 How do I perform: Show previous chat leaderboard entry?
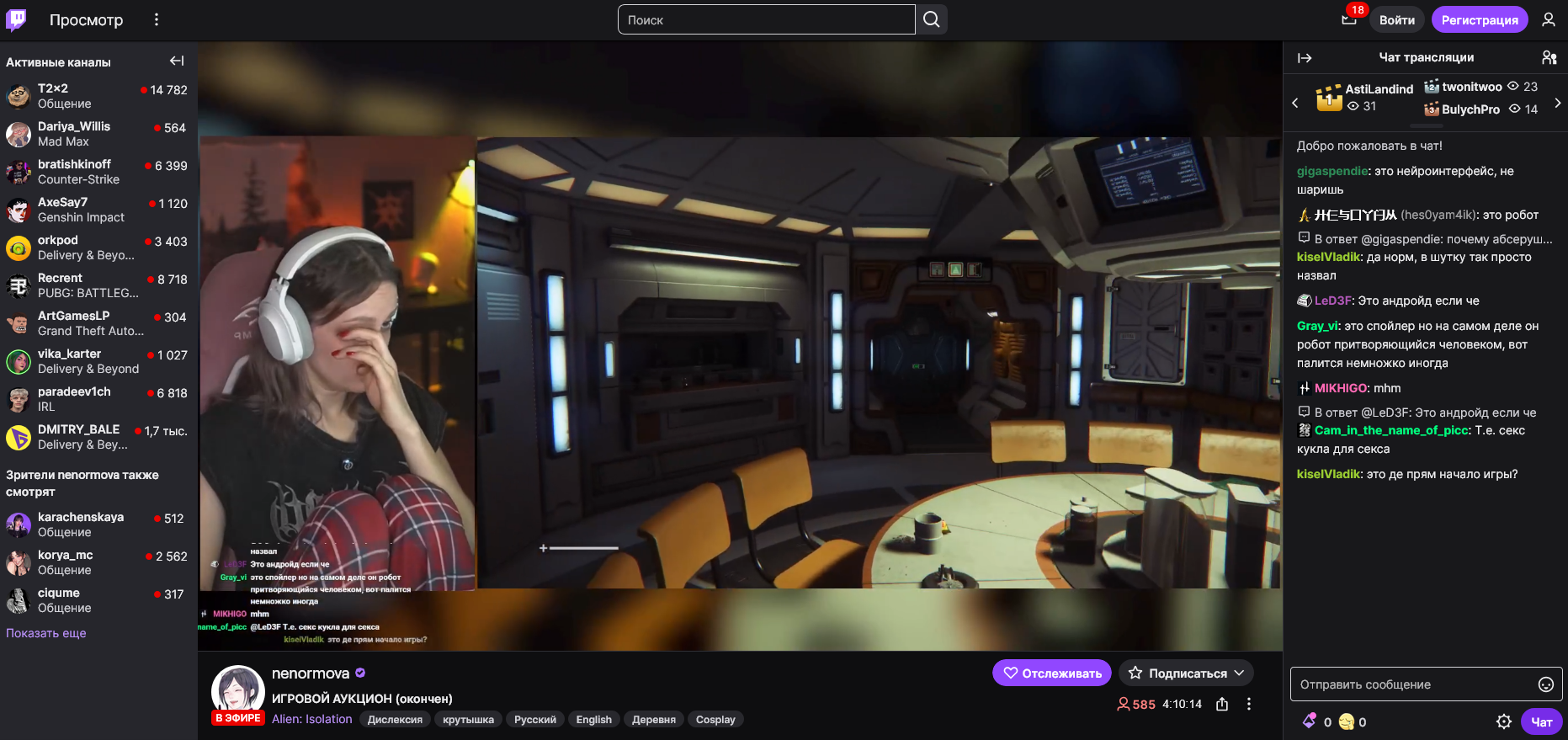click(x=1295, y=103)
